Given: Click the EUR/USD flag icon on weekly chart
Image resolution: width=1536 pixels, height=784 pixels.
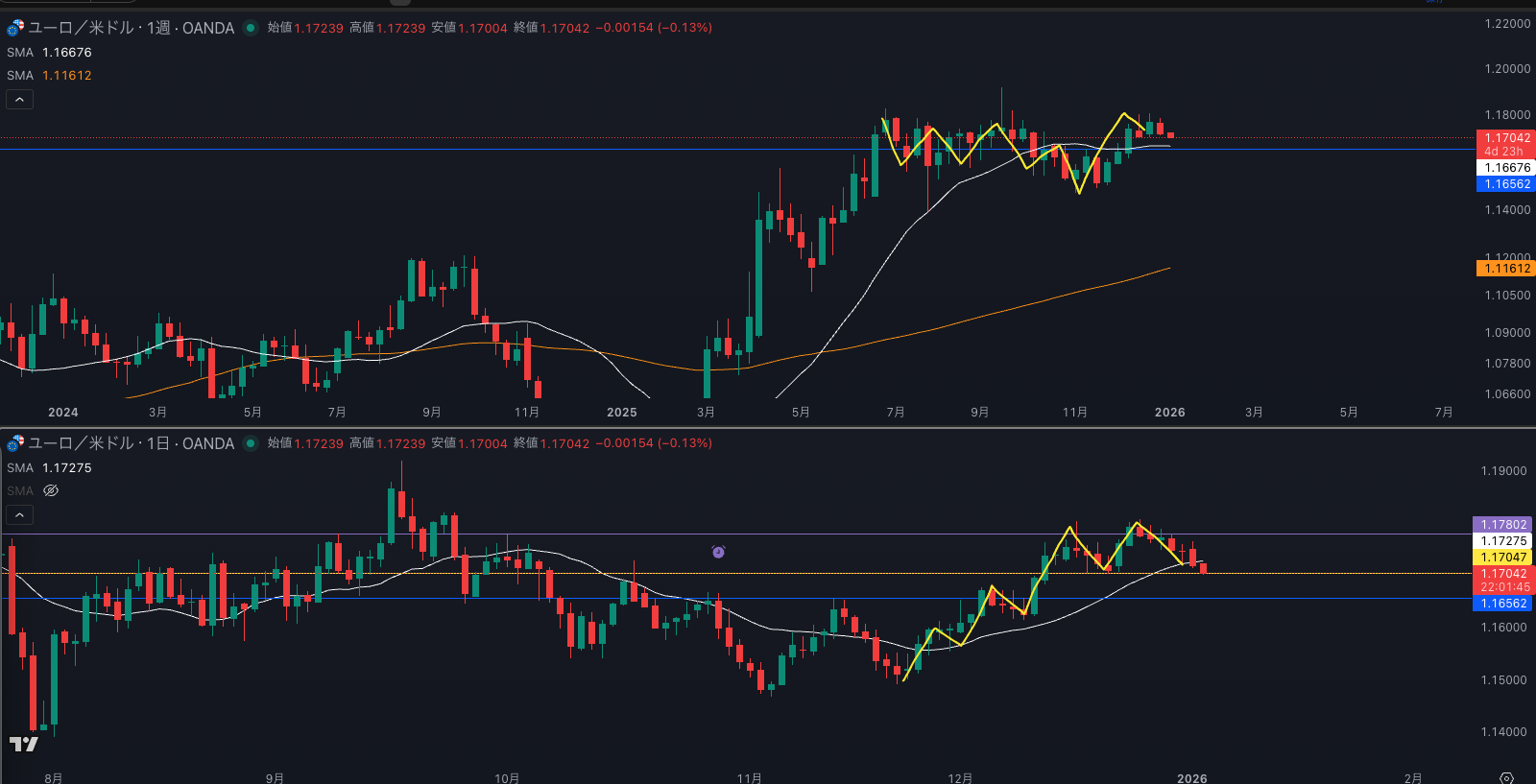Looking at the screenshot, I should point(15,28).
